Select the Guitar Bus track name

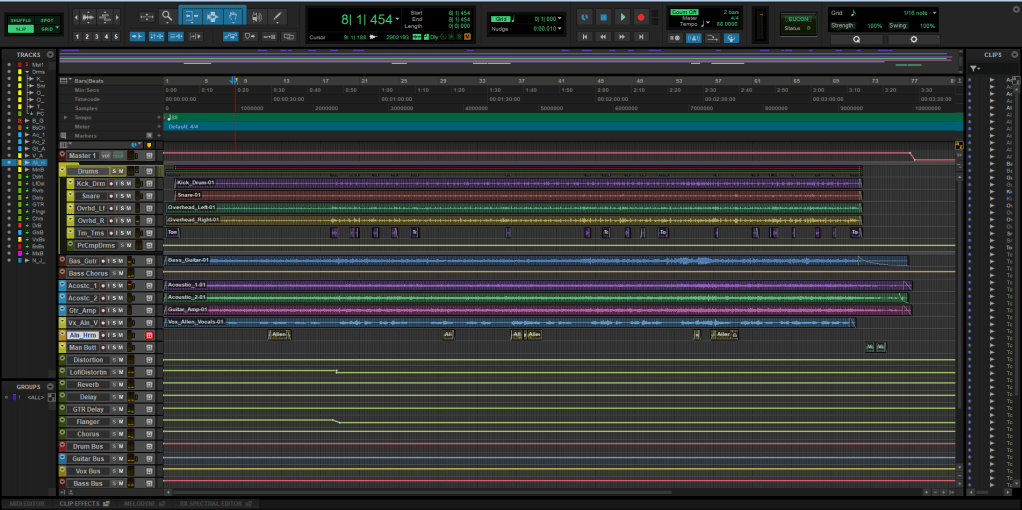[86, 458]
